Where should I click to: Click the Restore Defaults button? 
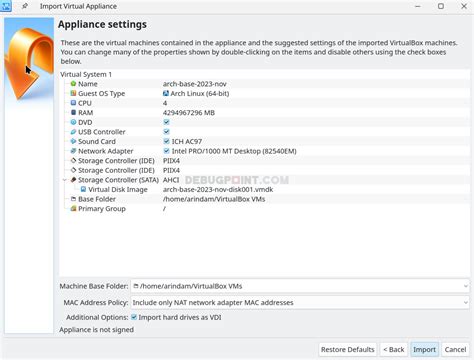[348, 350]
